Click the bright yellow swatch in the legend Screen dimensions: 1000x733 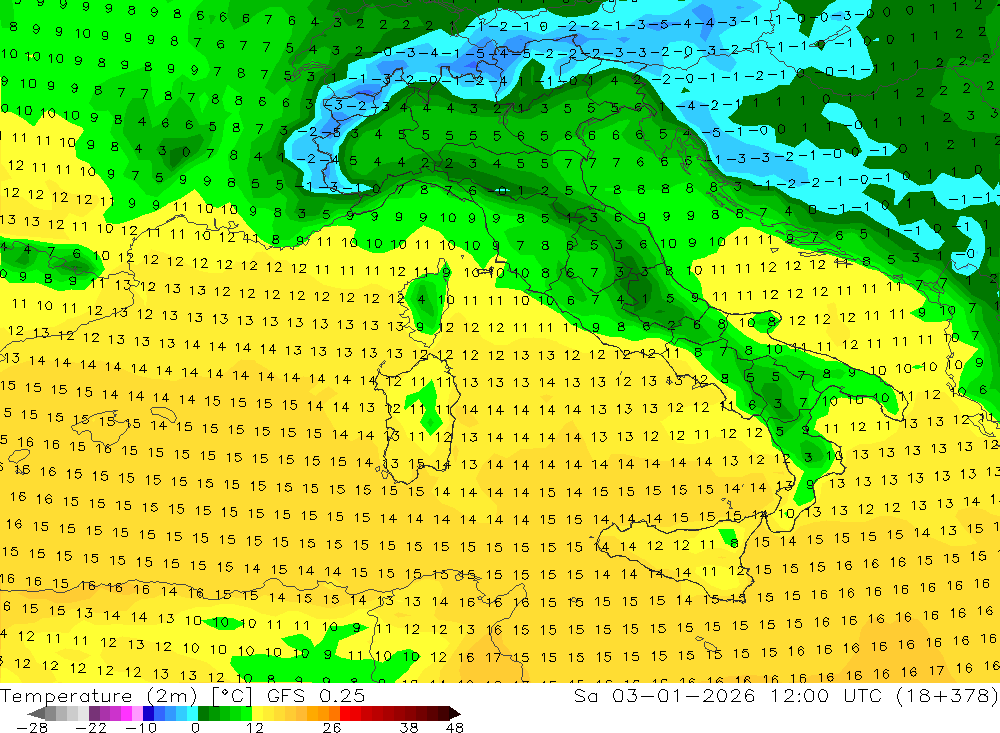[x=258, y=713]
